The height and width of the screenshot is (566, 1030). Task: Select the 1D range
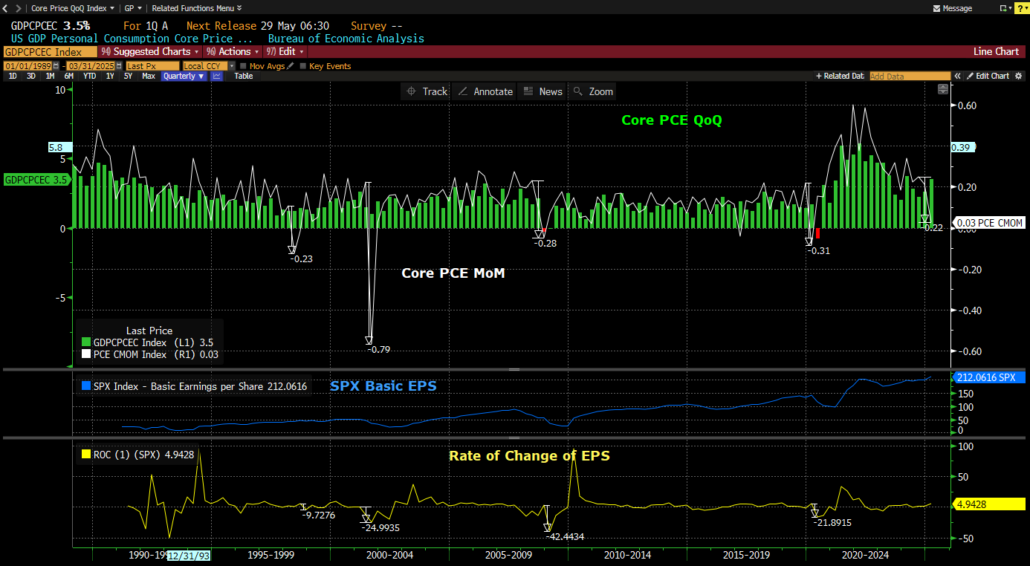point(12,76)
